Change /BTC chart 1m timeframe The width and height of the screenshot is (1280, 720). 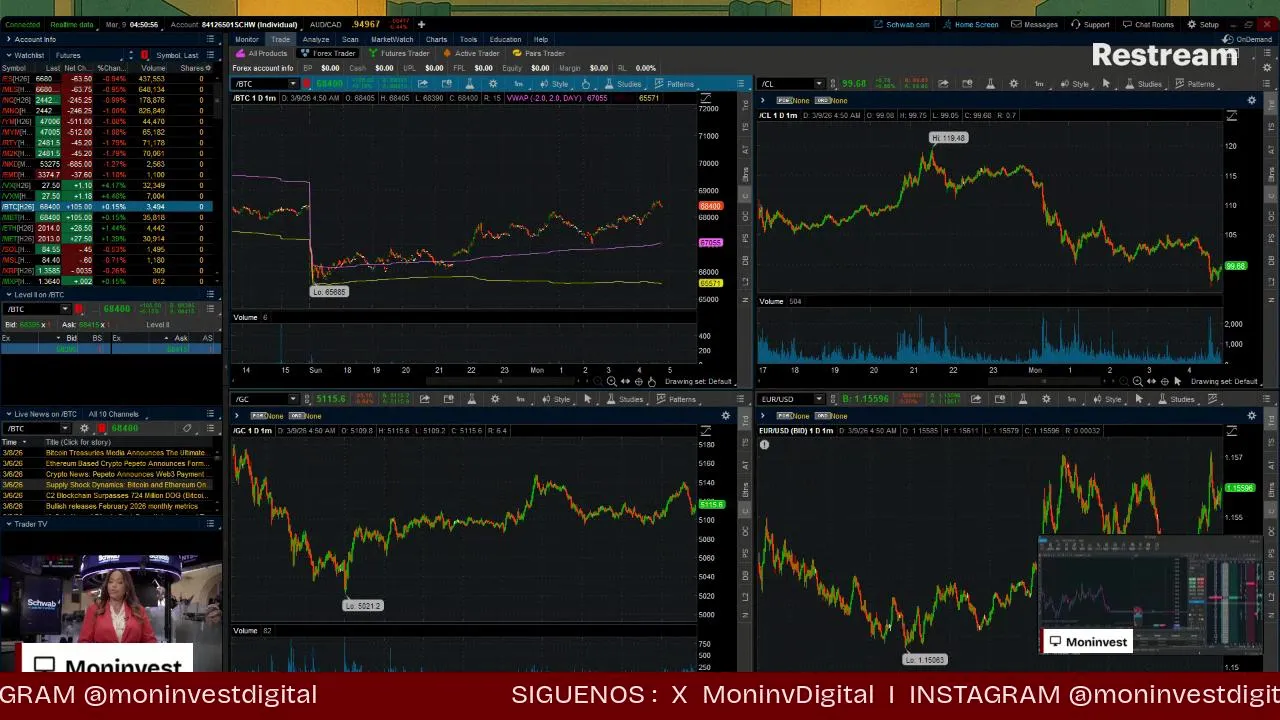(x=519, y=84)
